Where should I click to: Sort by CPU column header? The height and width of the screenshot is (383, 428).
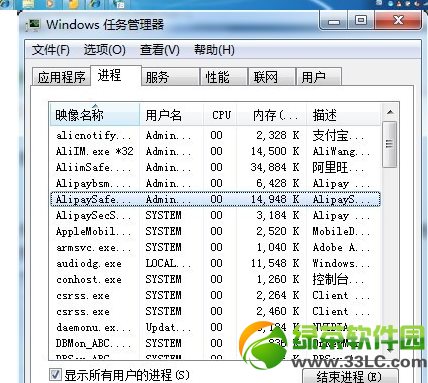pos(220,115)
